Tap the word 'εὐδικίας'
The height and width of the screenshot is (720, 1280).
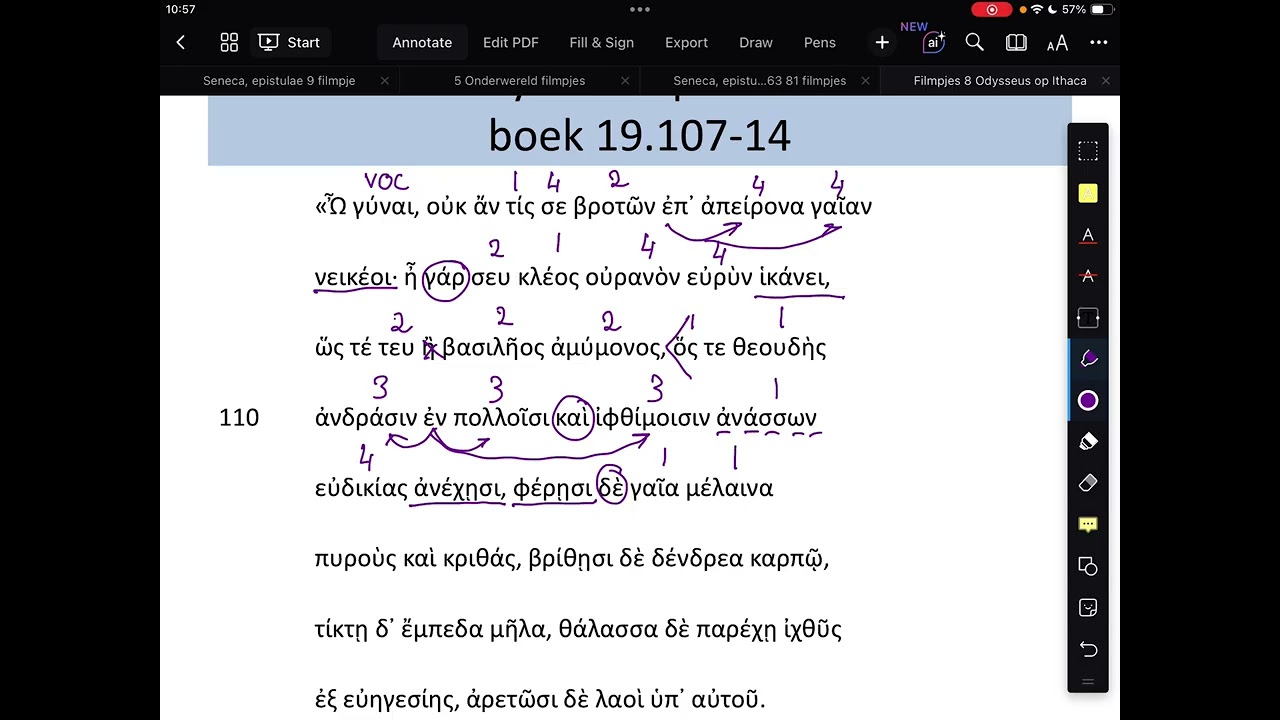coord(361,488)
